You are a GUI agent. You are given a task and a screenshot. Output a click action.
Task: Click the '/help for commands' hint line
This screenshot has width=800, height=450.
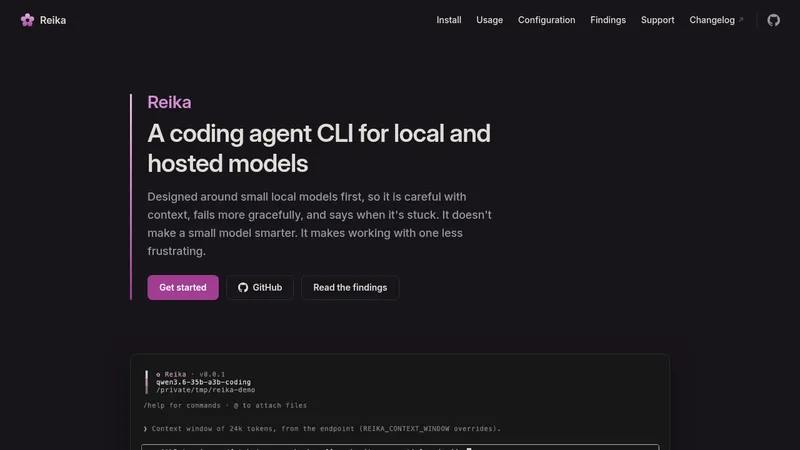pyautogui.click(x=225, y=406)
